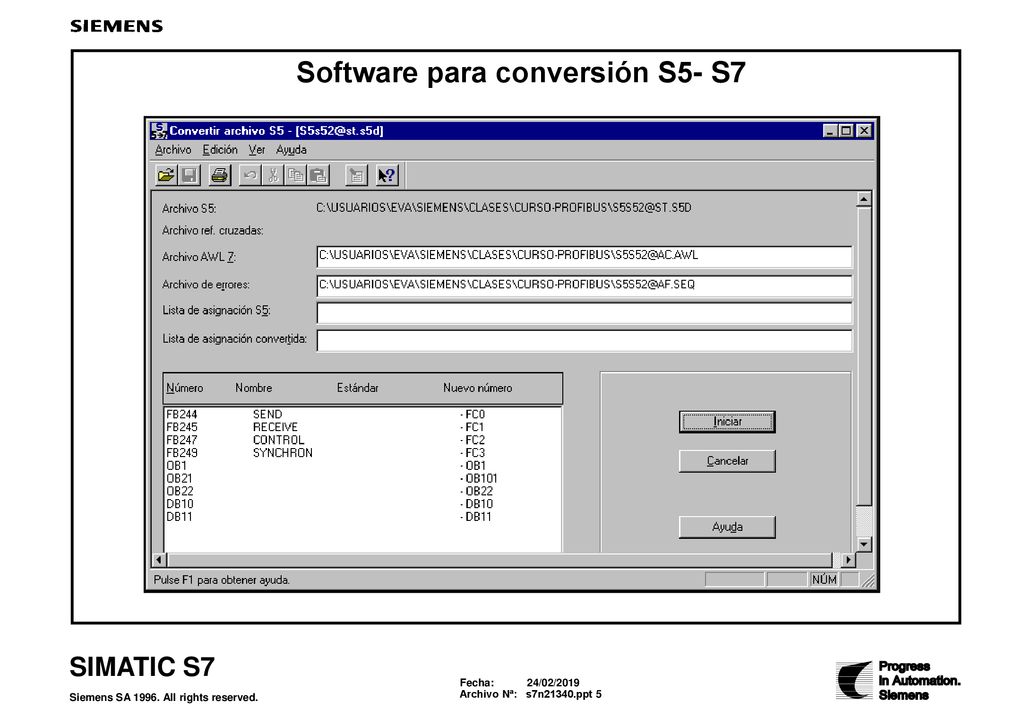Click the Archivo de errores path field

[x=584, y=285]
